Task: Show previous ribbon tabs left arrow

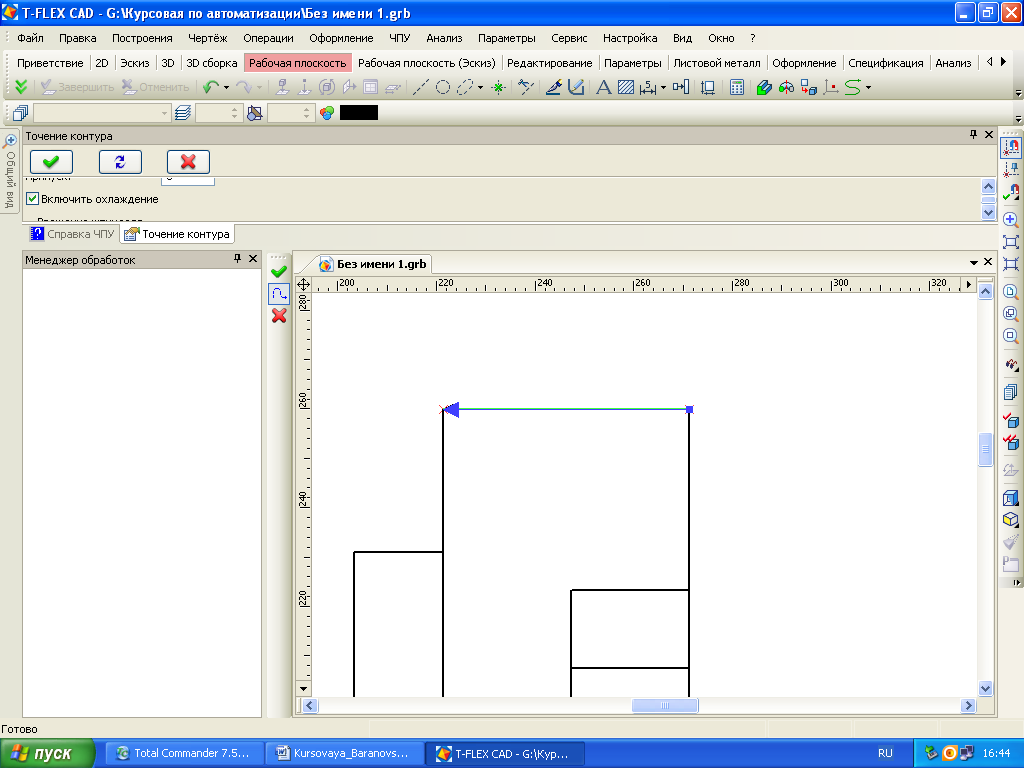Action: [989, 62]
